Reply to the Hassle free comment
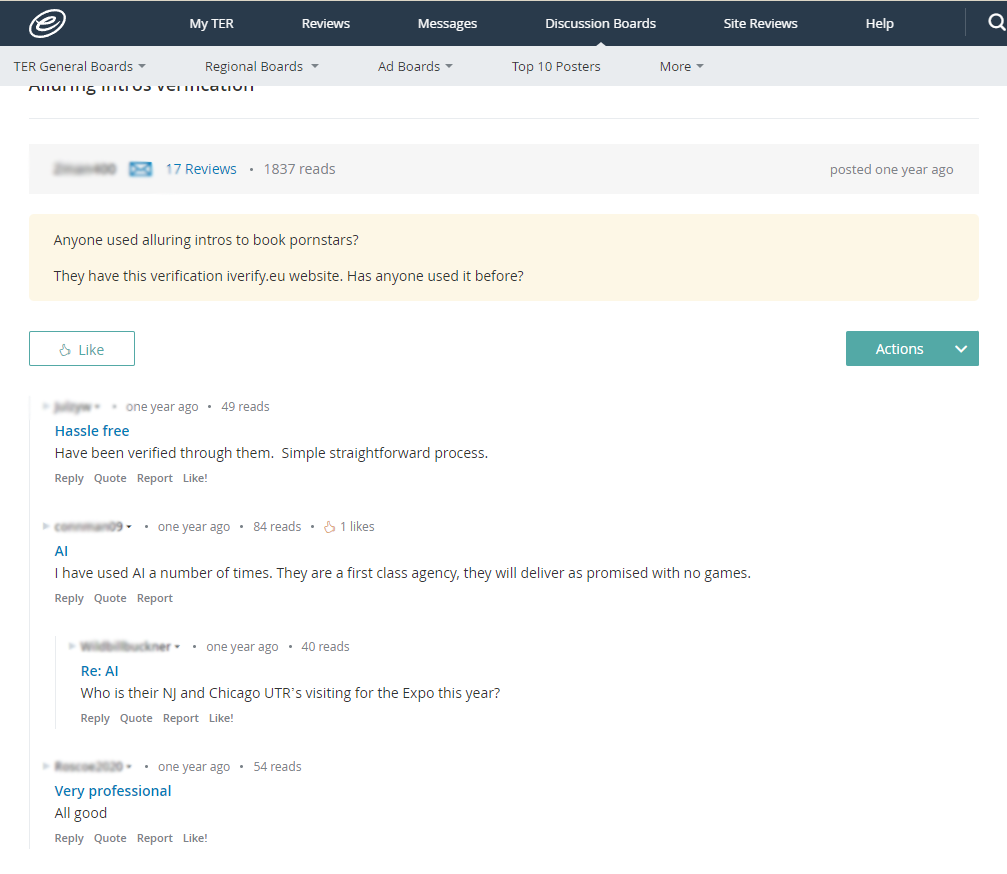 coord(69,478)
